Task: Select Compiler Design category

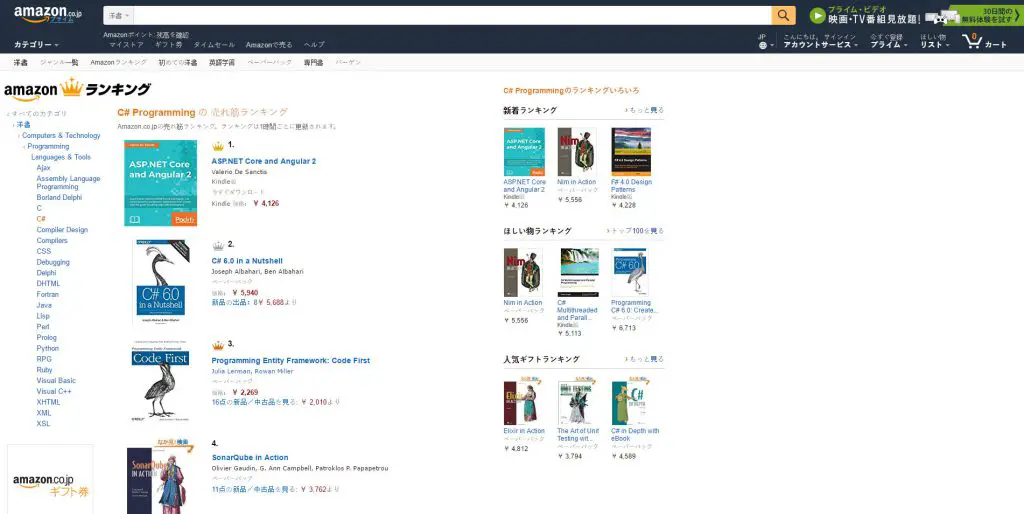Action: coord(62,230)
